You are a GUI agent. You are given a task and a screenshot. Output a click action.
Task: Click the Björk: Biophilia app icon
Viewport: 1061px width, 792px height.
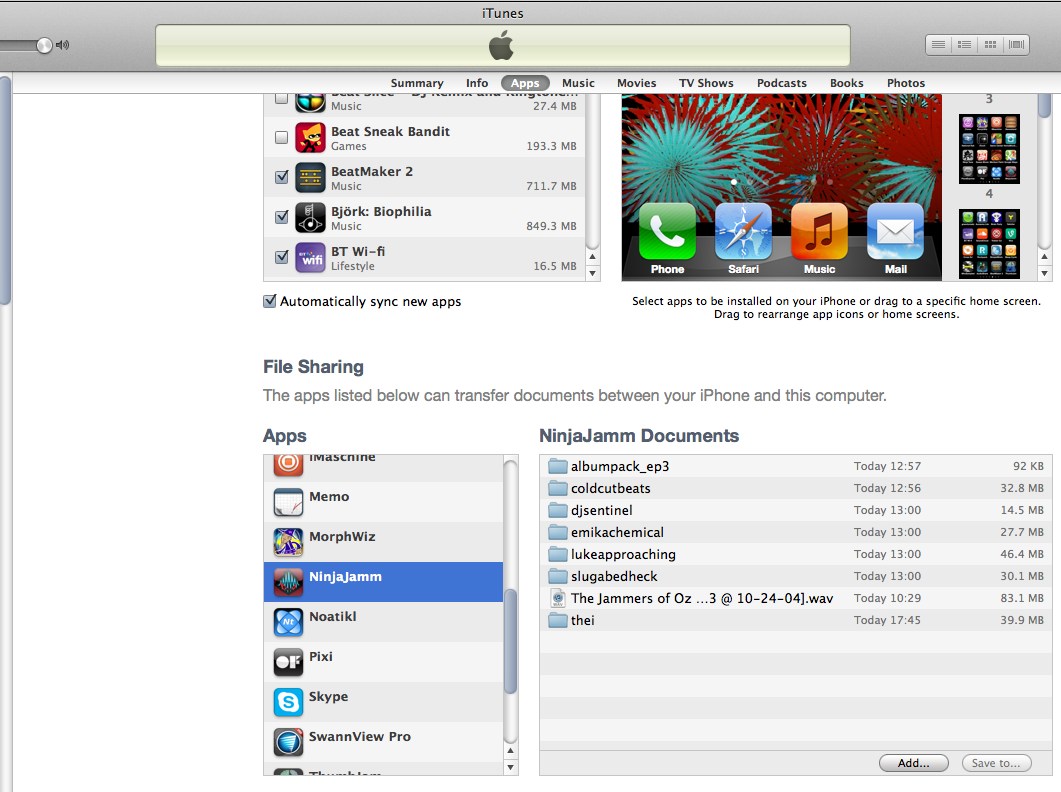click(310, 217)
